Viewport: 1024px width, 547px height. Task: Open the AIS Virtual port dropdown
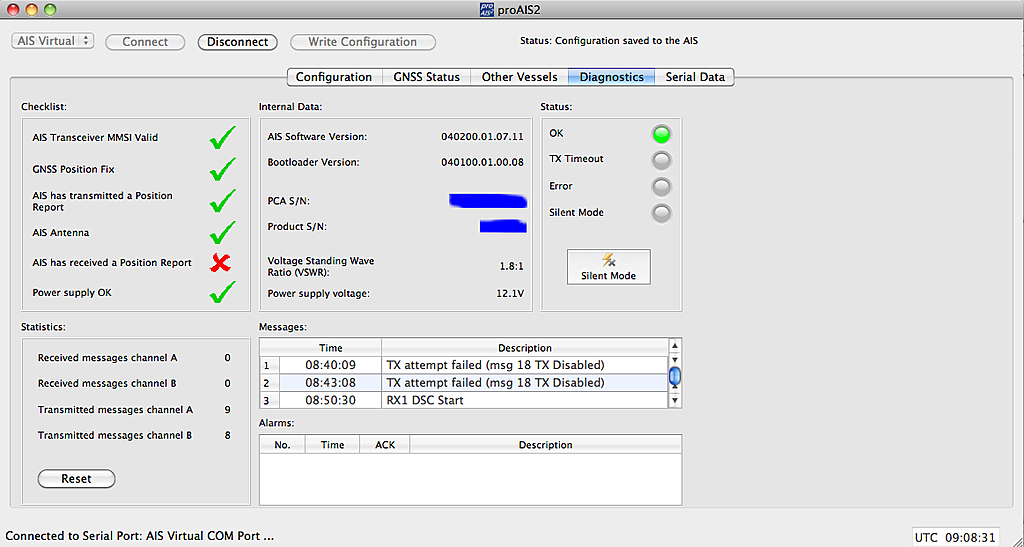tap(53, 40)
